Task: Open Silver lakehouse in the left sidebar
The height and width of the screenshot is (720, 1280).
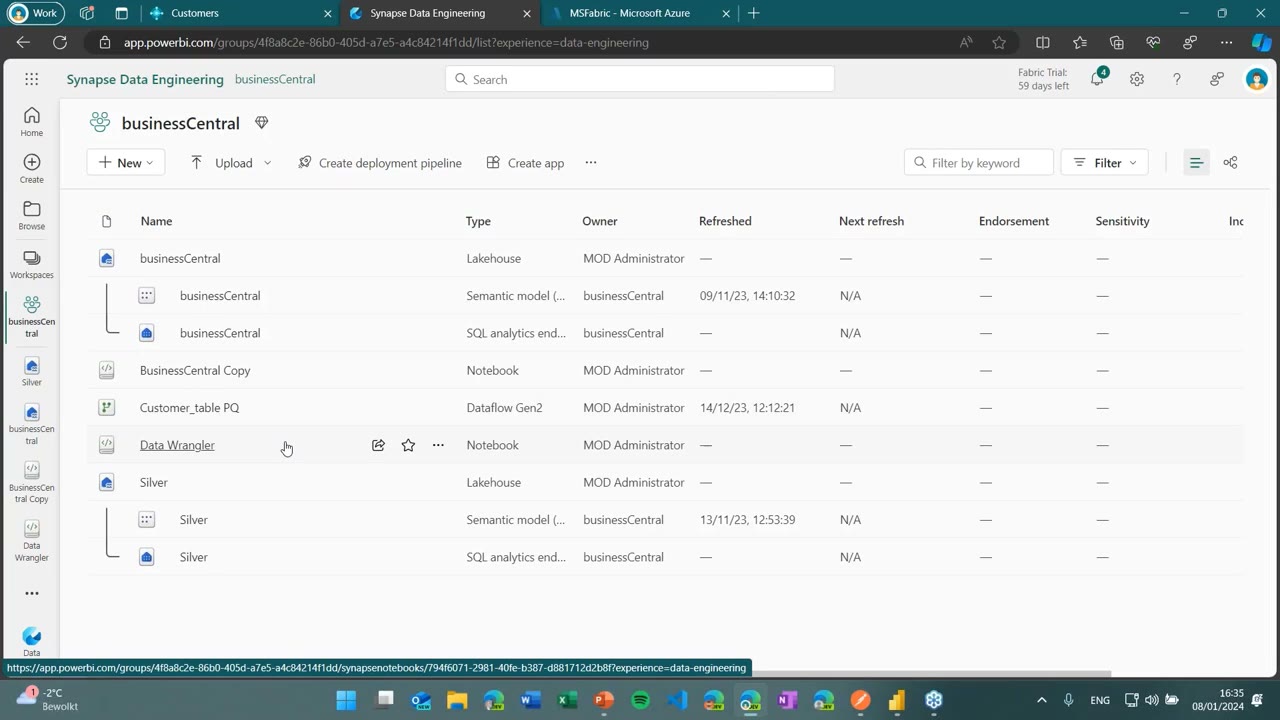Action: tap(32, 371)
